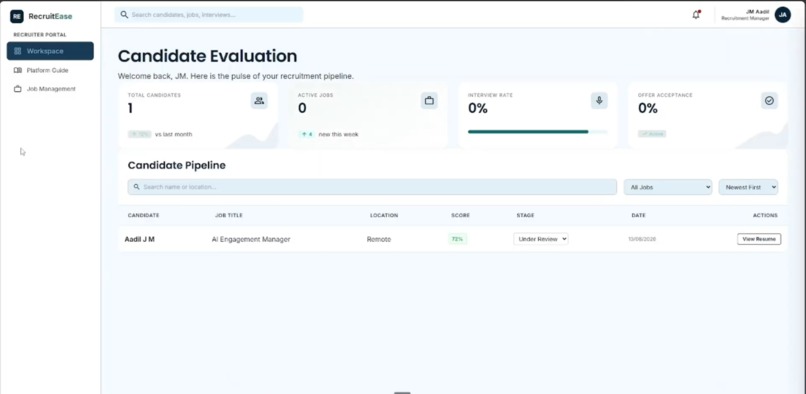Click the vs last month badge
This screenshot has height=394, width=806.
[x=139, y=134]
